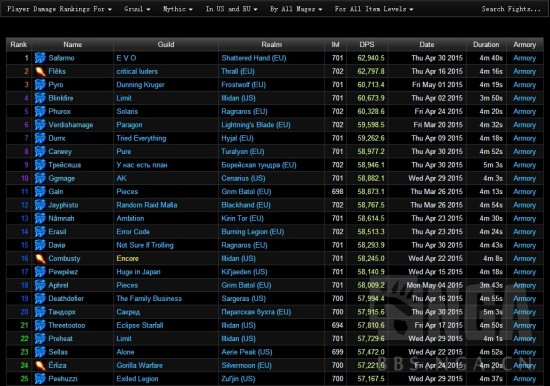
Task: Sort by the IM column header
Action: 336,45
